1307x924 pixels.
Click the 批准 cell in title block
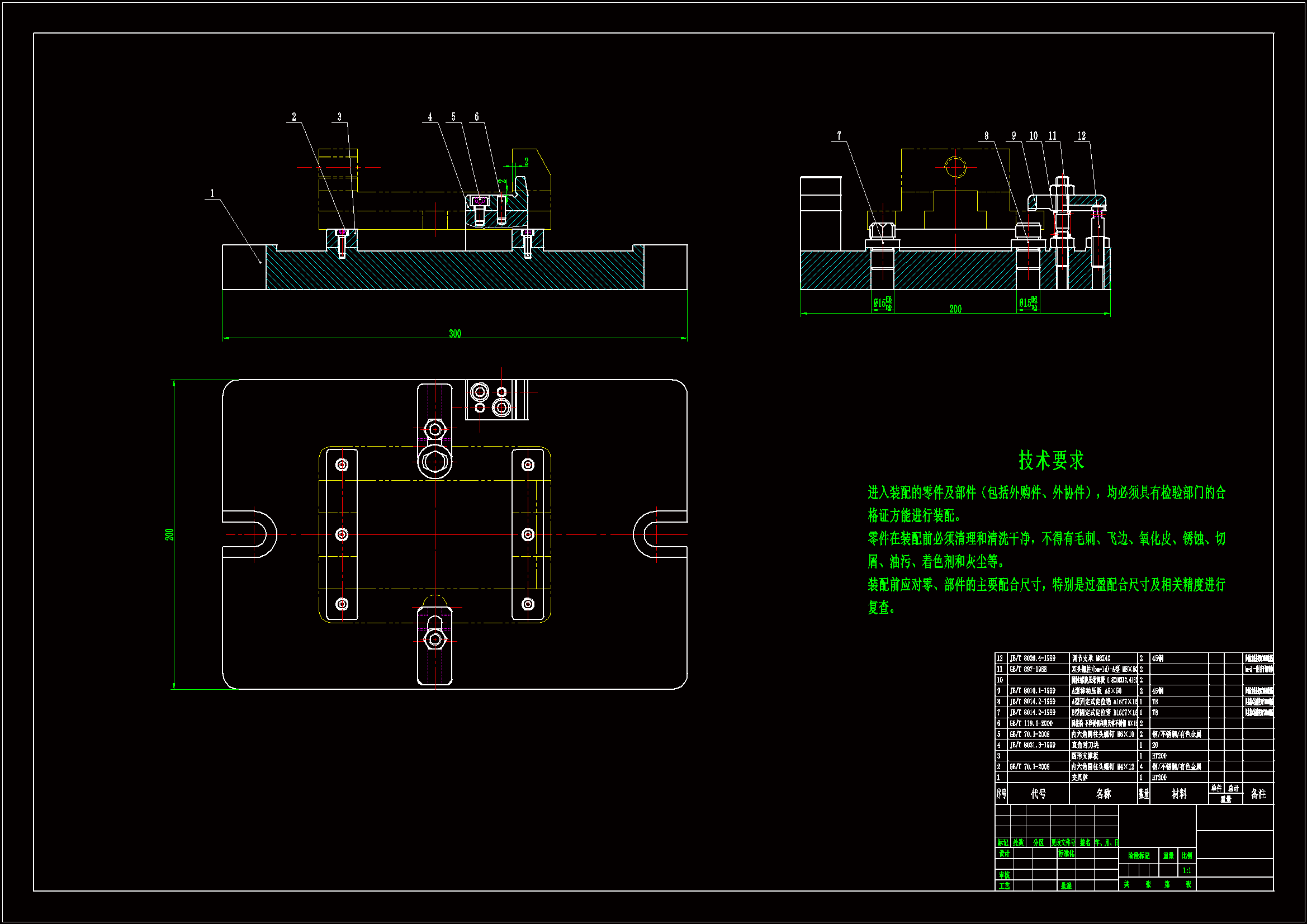1066,886
